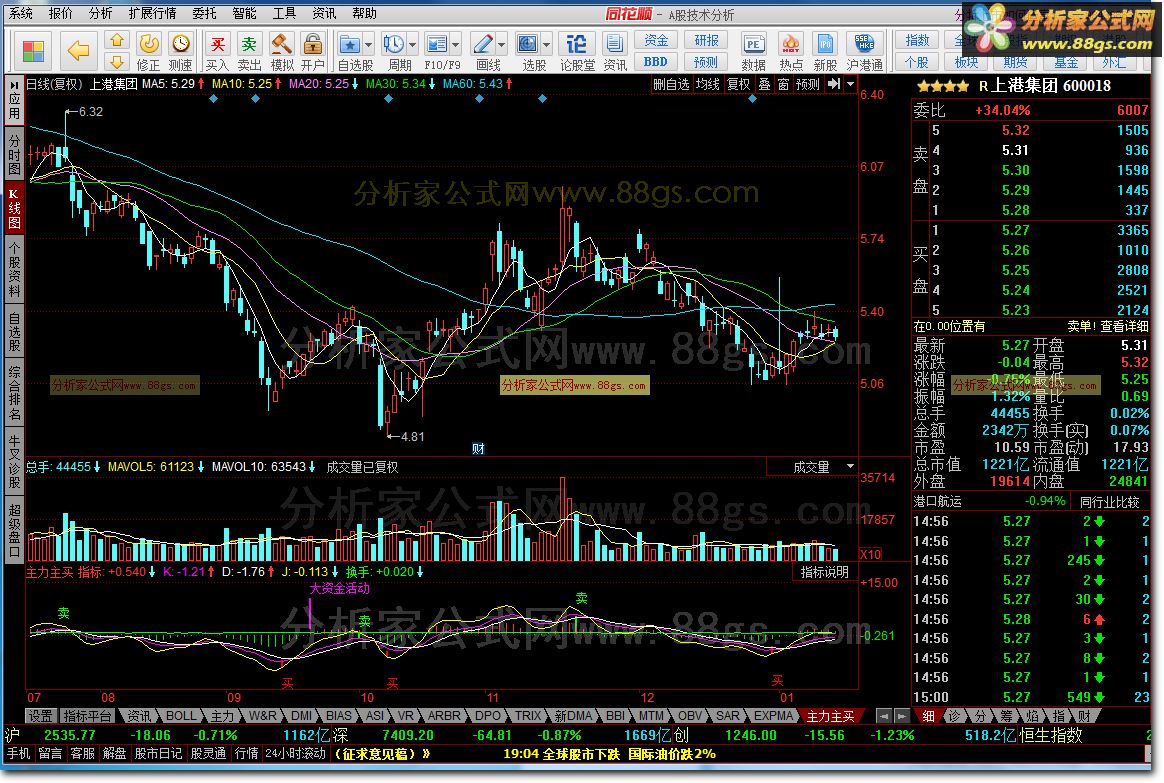Click the 卖出 sell icon
The width and height of the screenshot is (1164, 783).
[249, 51]
